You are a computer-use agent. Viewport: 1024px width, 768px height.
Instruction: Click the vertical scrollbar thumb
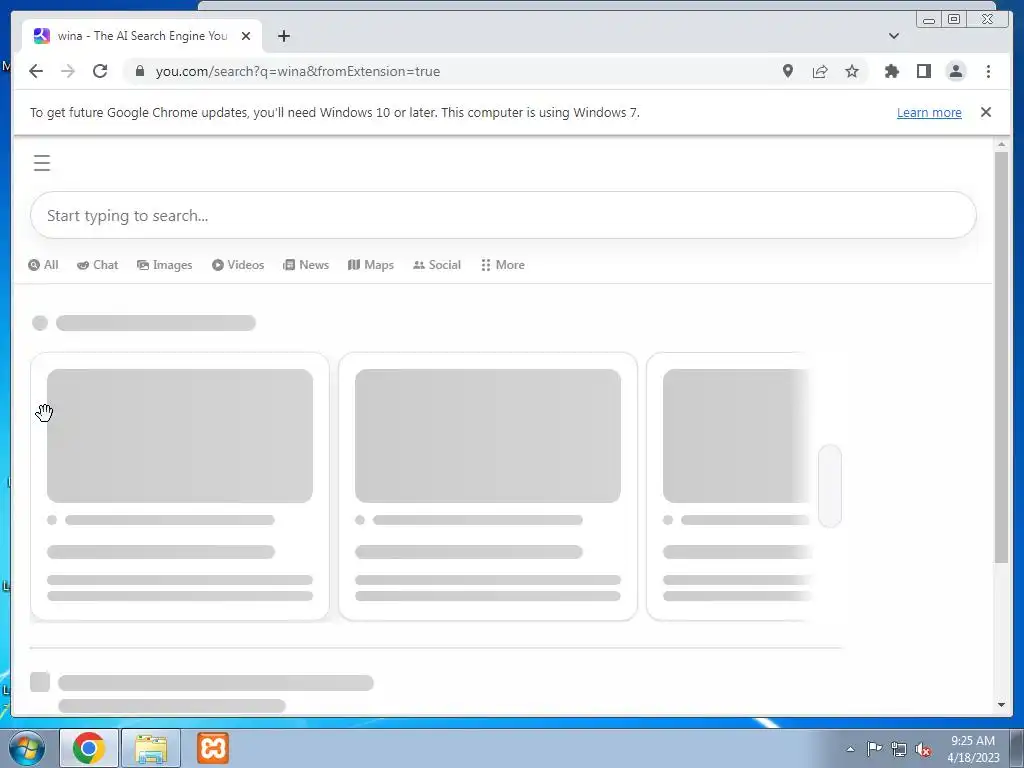[x=1001, y=357]
